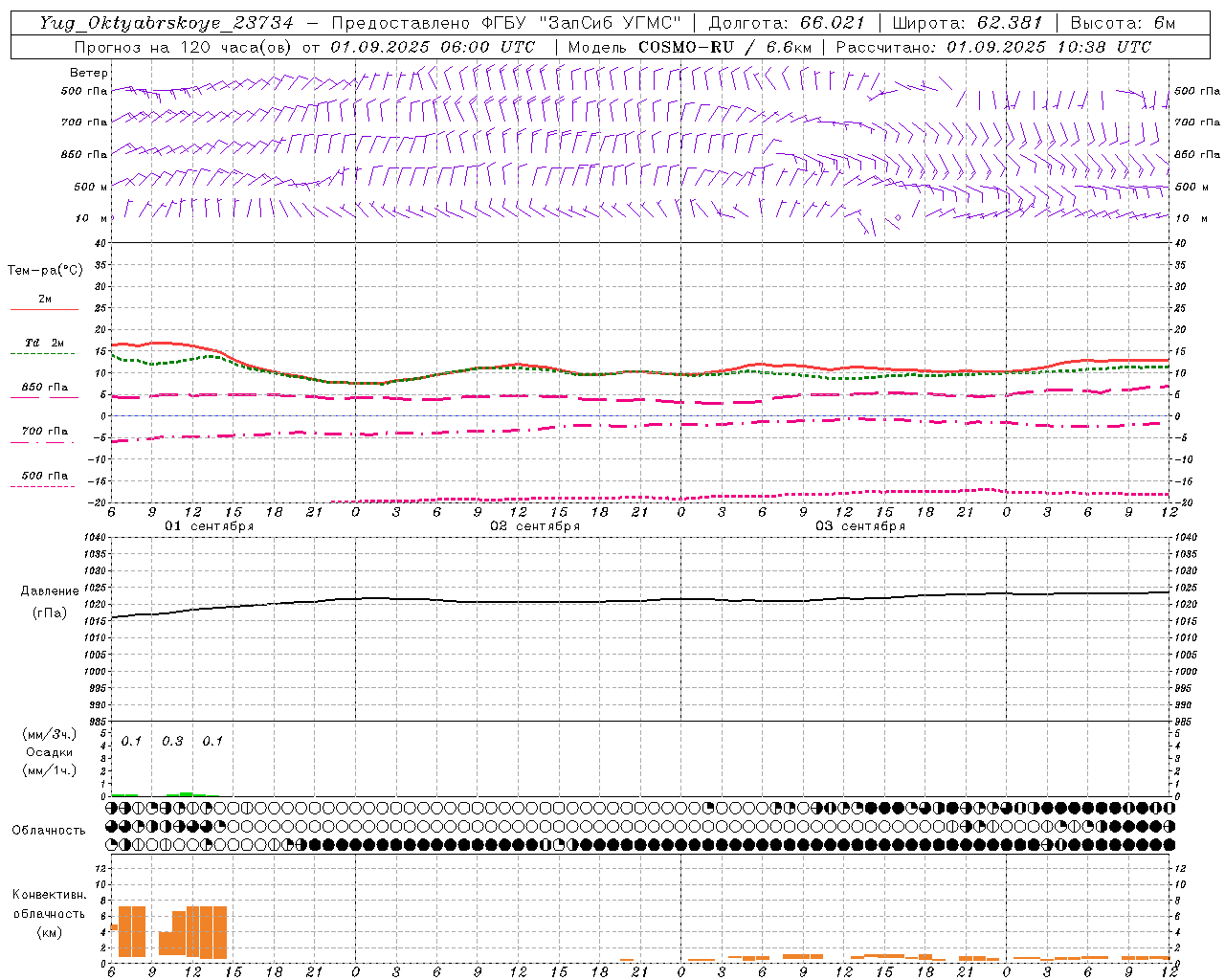Click the Модель COSMO-RU / 6.6км label
Viewport: 1225px width, 980px height.
pyautogui.click(x=690, y=47)
